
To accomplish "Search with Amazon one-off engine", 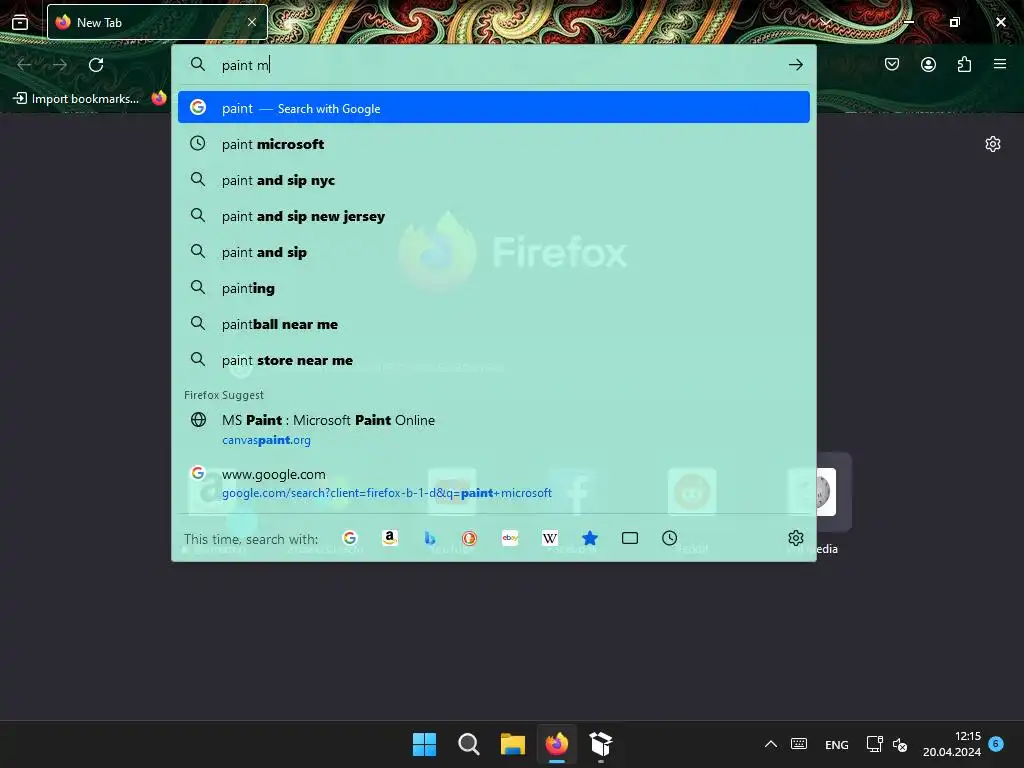I will [390, 537].
